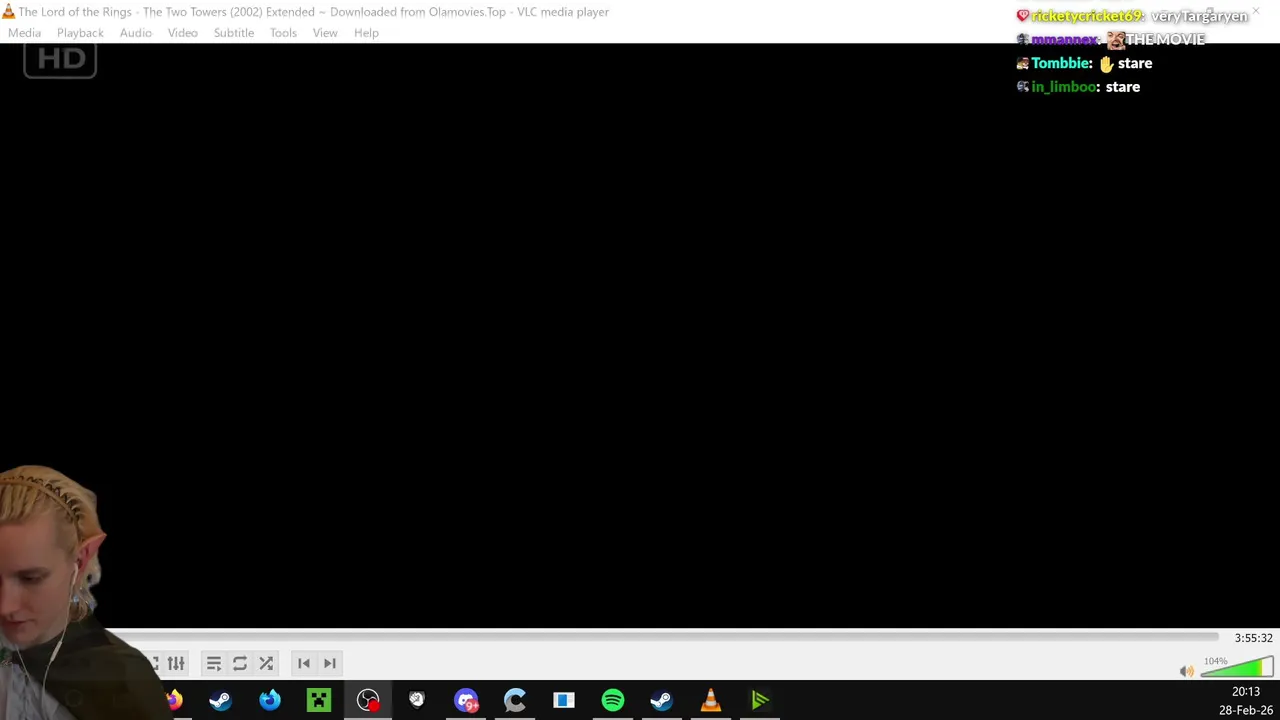Click the date 28-Feb-26
This screenshot has height=720, width=1280.
[1246, 710]
